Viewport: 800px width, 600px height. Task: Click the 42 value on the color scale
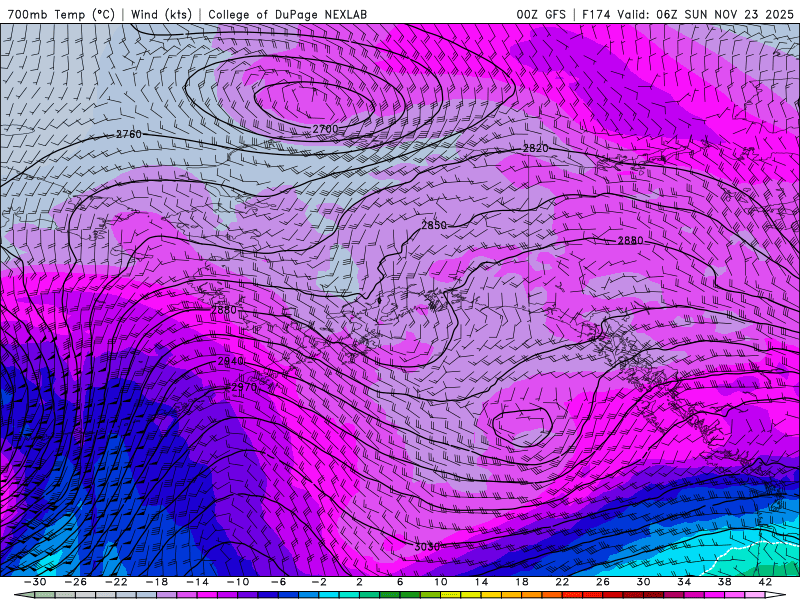(x=764, y=582)
